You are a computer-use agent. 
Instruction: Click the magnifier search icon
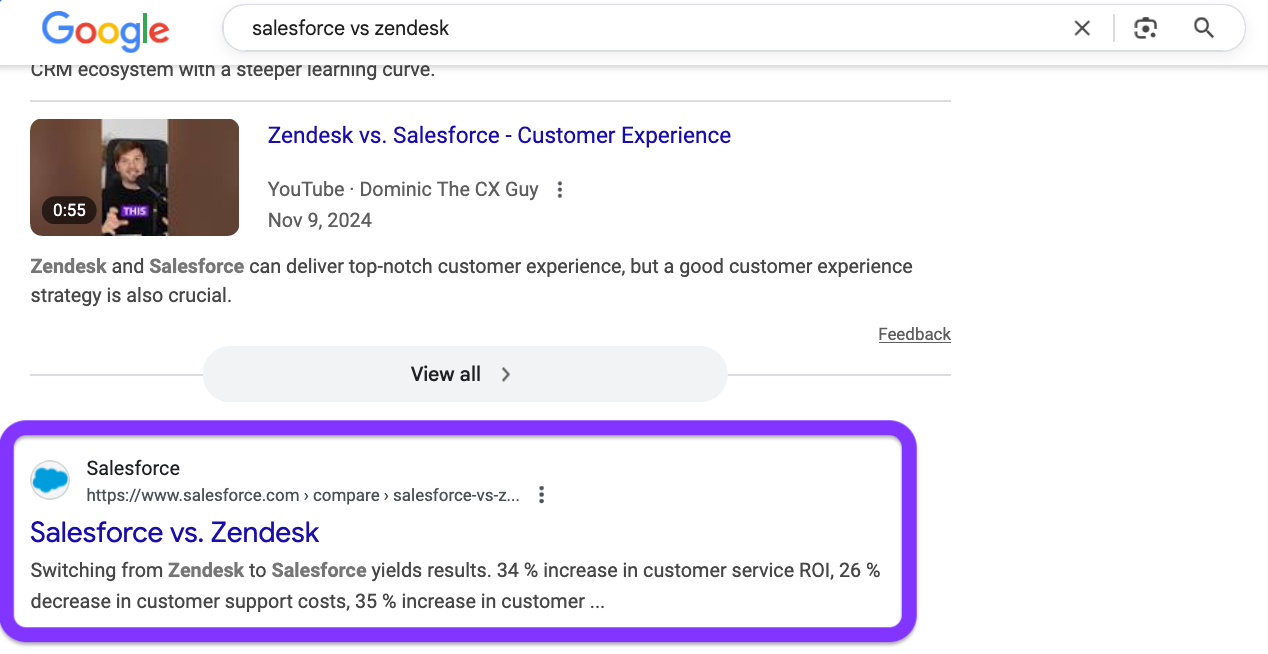1204,28
